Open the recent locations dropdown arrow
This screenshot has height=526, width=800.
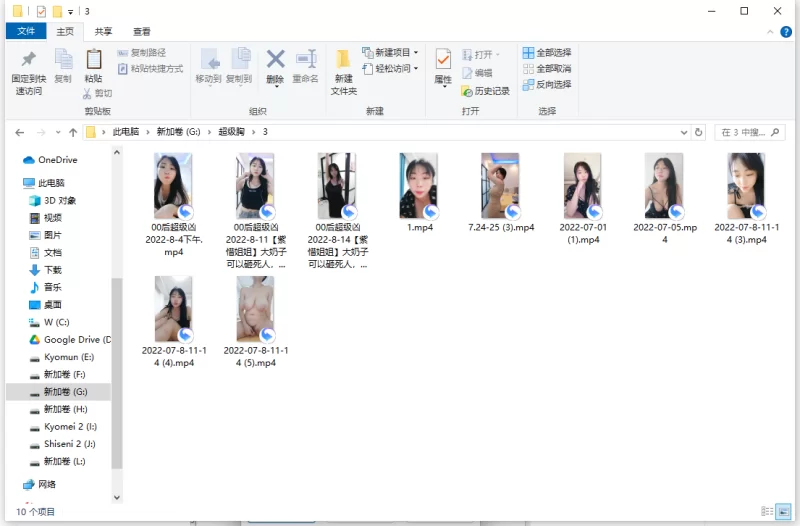point(58,133)
